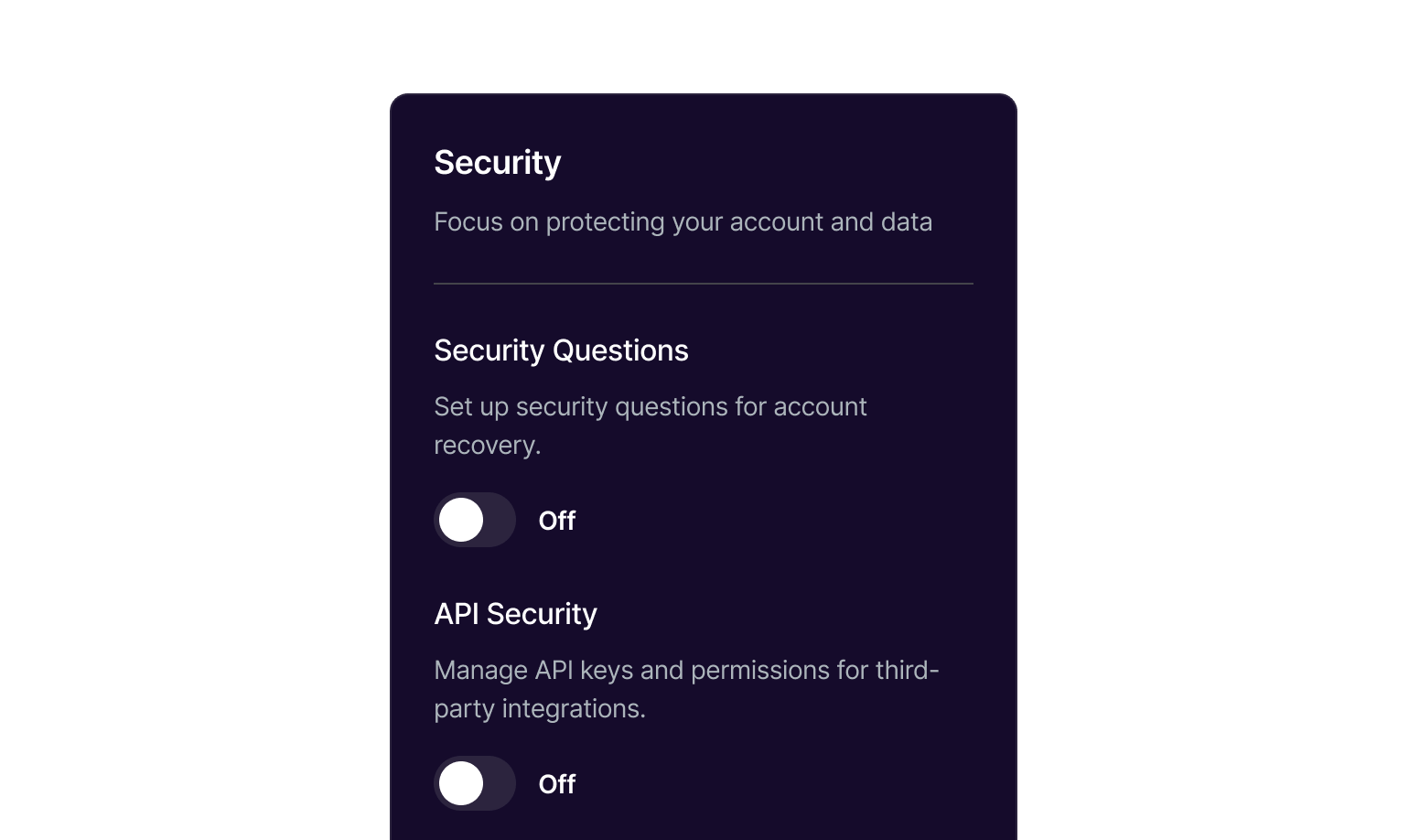Click the Off label beside API Security toggle
Viewport: 1409px width, 840px height.
pyautogui.click(x=556, y=784)
